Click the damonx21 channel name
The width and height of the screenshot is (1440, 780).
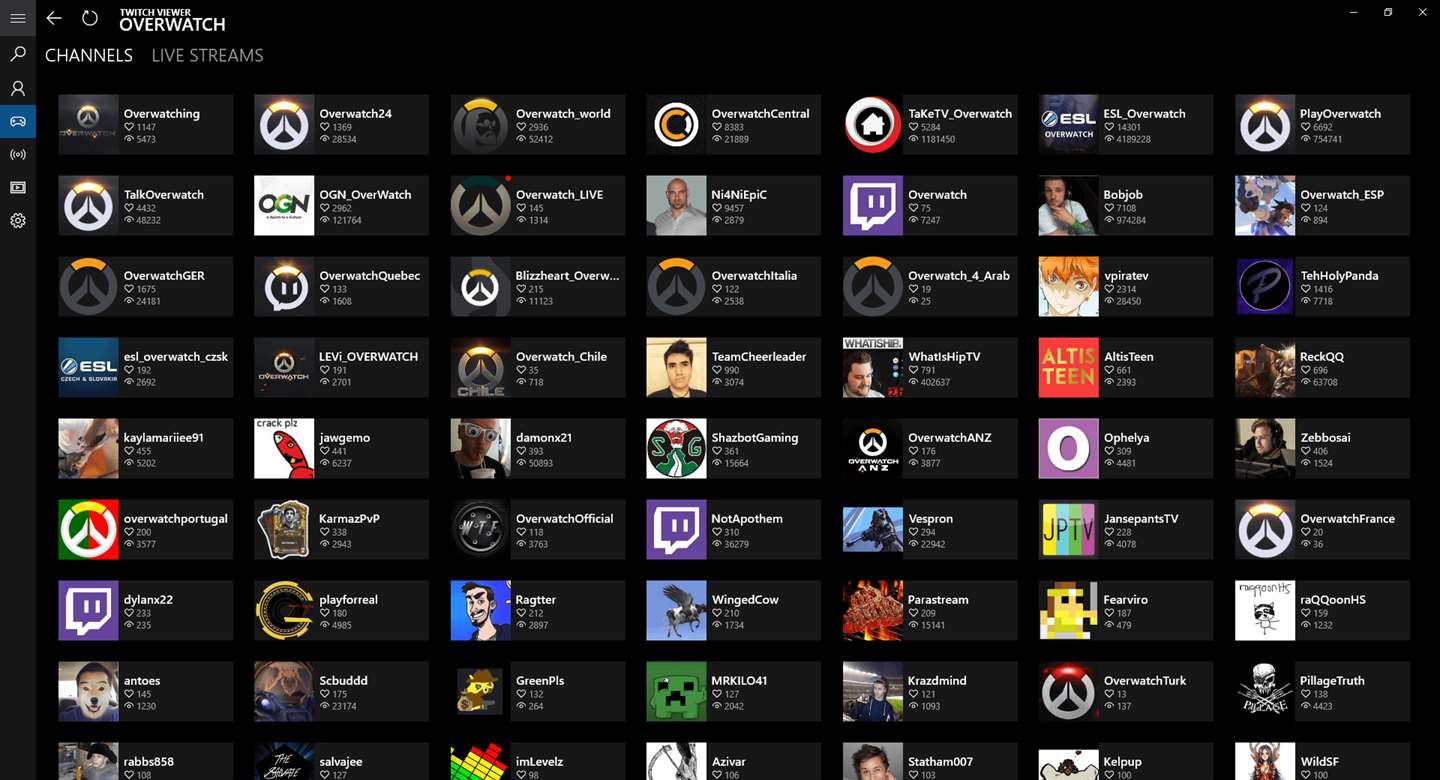(544, 438)
